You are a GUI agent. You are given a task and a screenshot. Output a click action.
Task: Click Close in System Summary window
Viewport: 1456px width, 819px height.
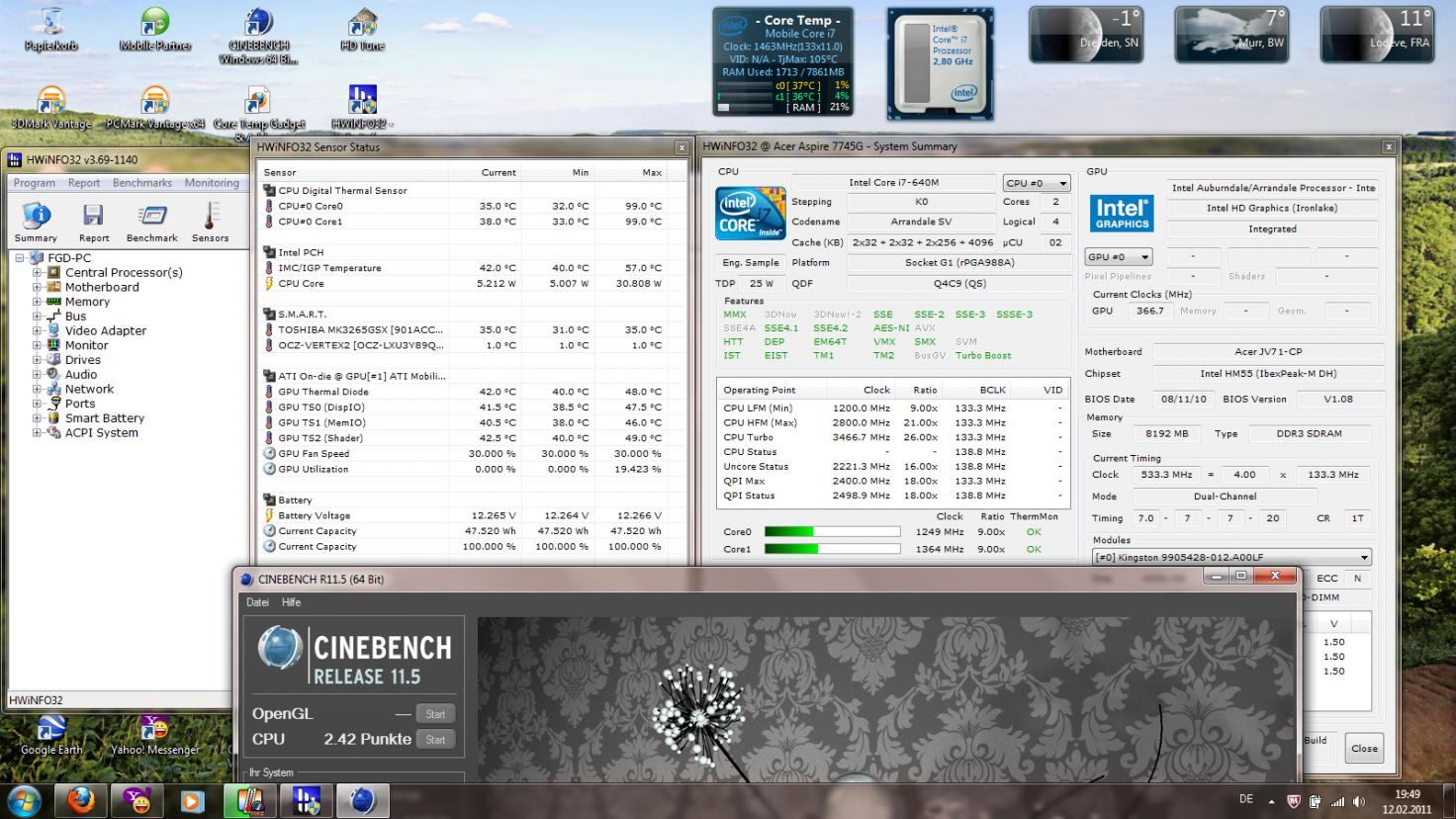tap(1364, 748)
